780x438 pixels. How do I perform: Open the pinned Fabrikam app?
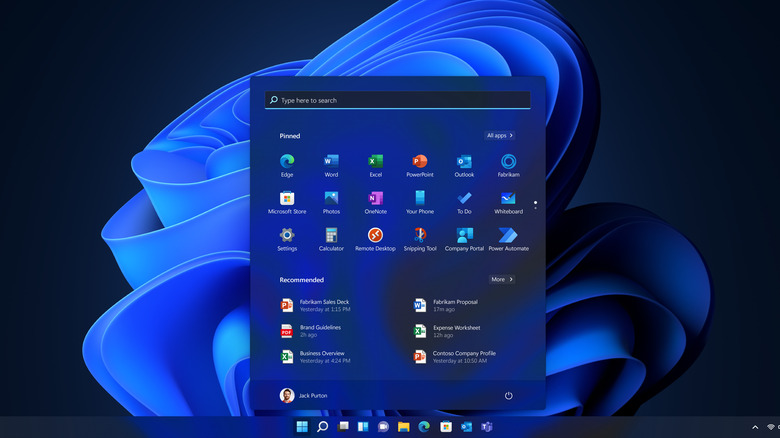tap(508, 162)
